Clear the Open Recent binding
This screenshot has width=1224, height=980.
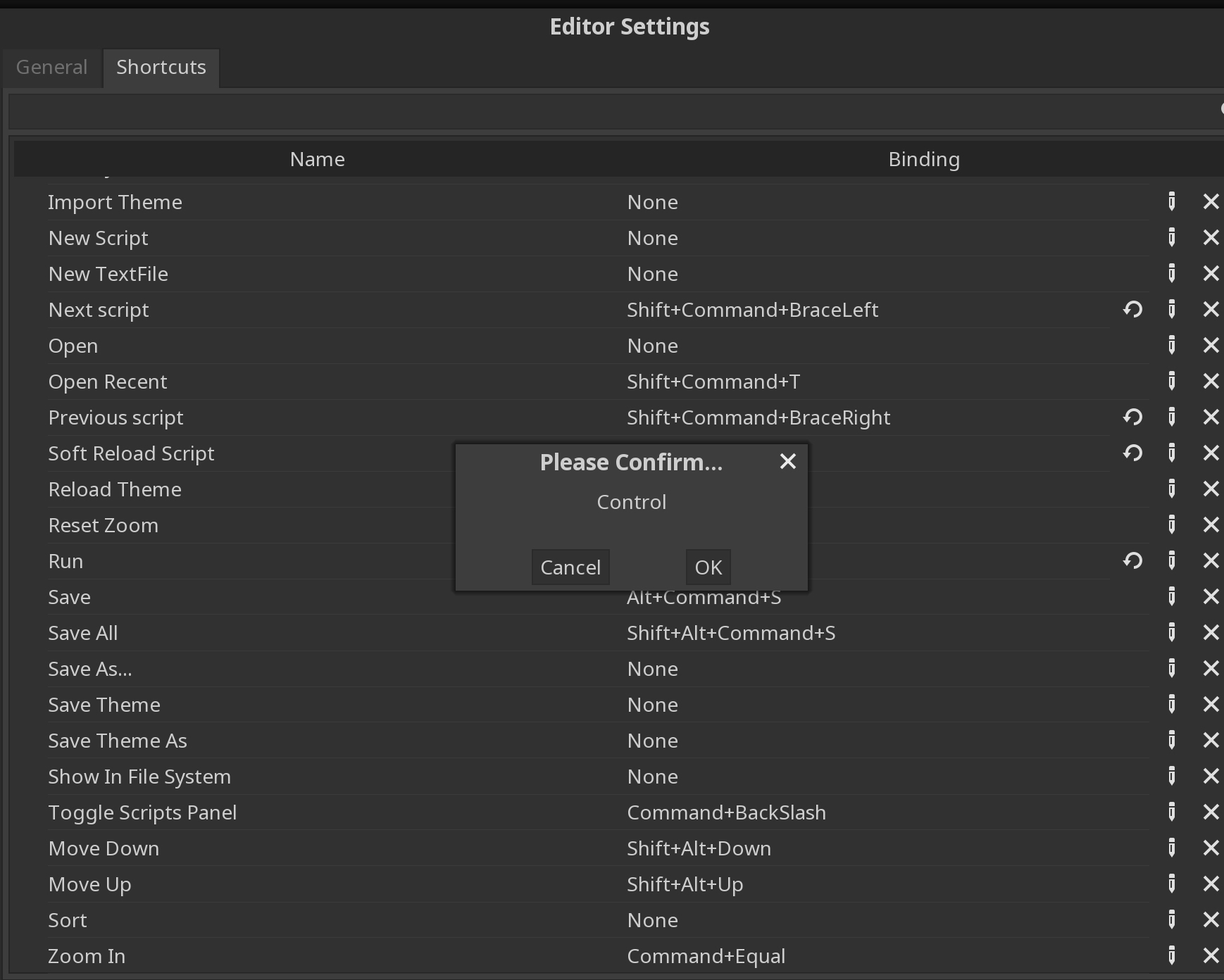(x=1211, y=381)
